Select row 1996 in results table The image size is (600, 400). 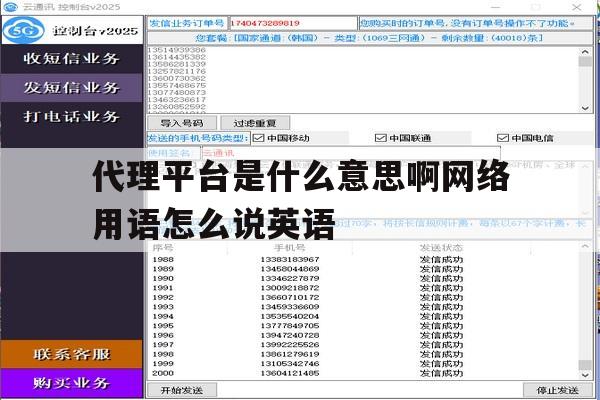click(363, 335)
